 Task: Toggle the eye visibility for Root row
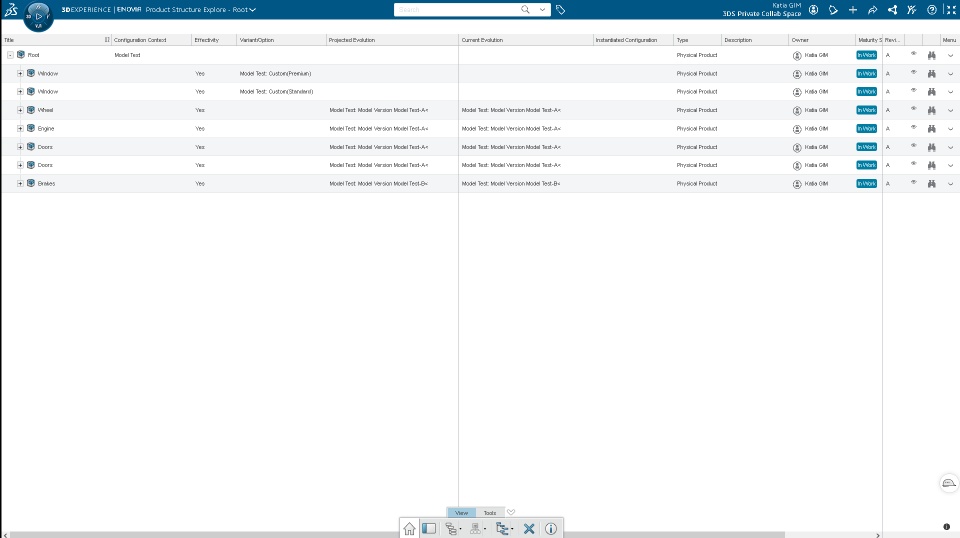913,54
